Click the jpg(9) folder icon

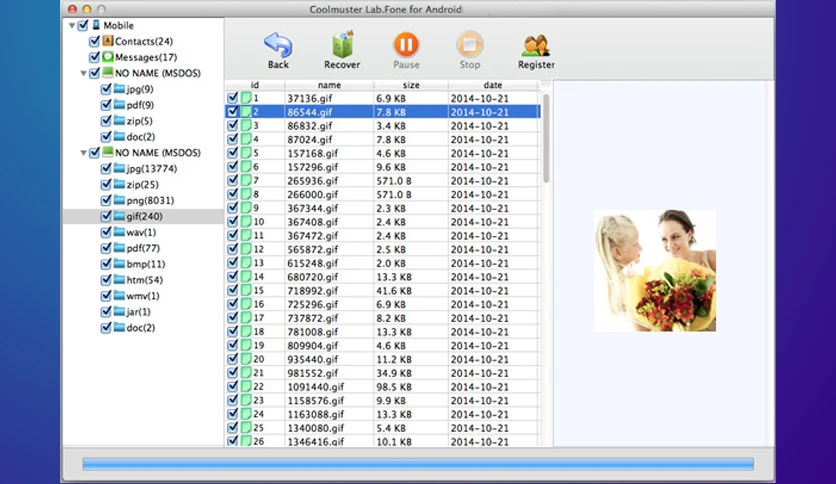pyautogui.click(x=119, y=88)
